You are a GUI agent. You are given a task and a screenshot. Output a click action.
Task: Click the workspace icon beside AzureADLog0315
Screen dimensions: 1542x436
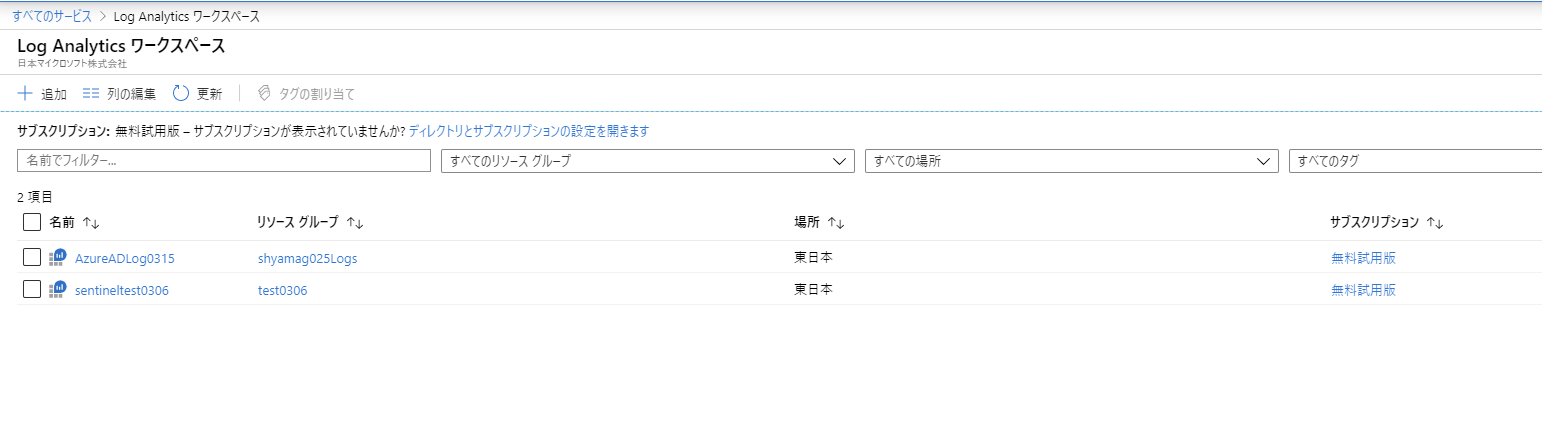click(57, 258)
